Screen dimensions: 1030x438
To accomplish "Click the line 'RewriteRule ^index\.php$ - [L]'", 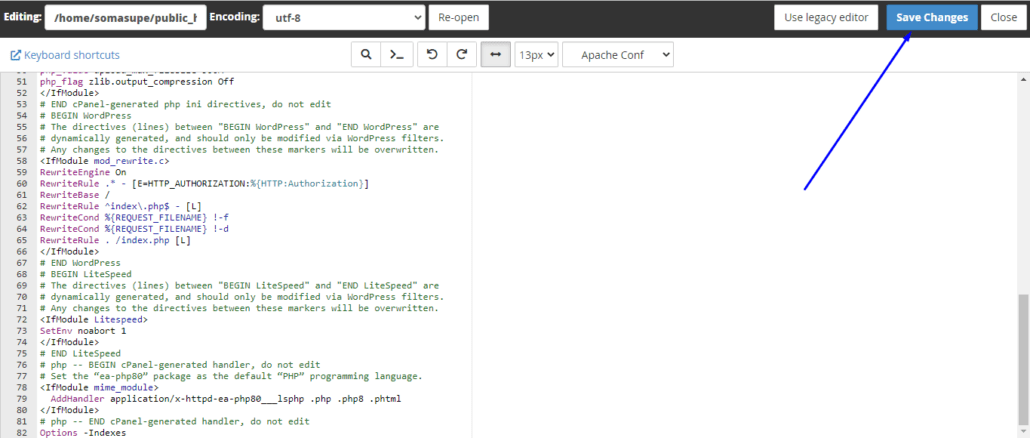I will [x=121, y=206].
